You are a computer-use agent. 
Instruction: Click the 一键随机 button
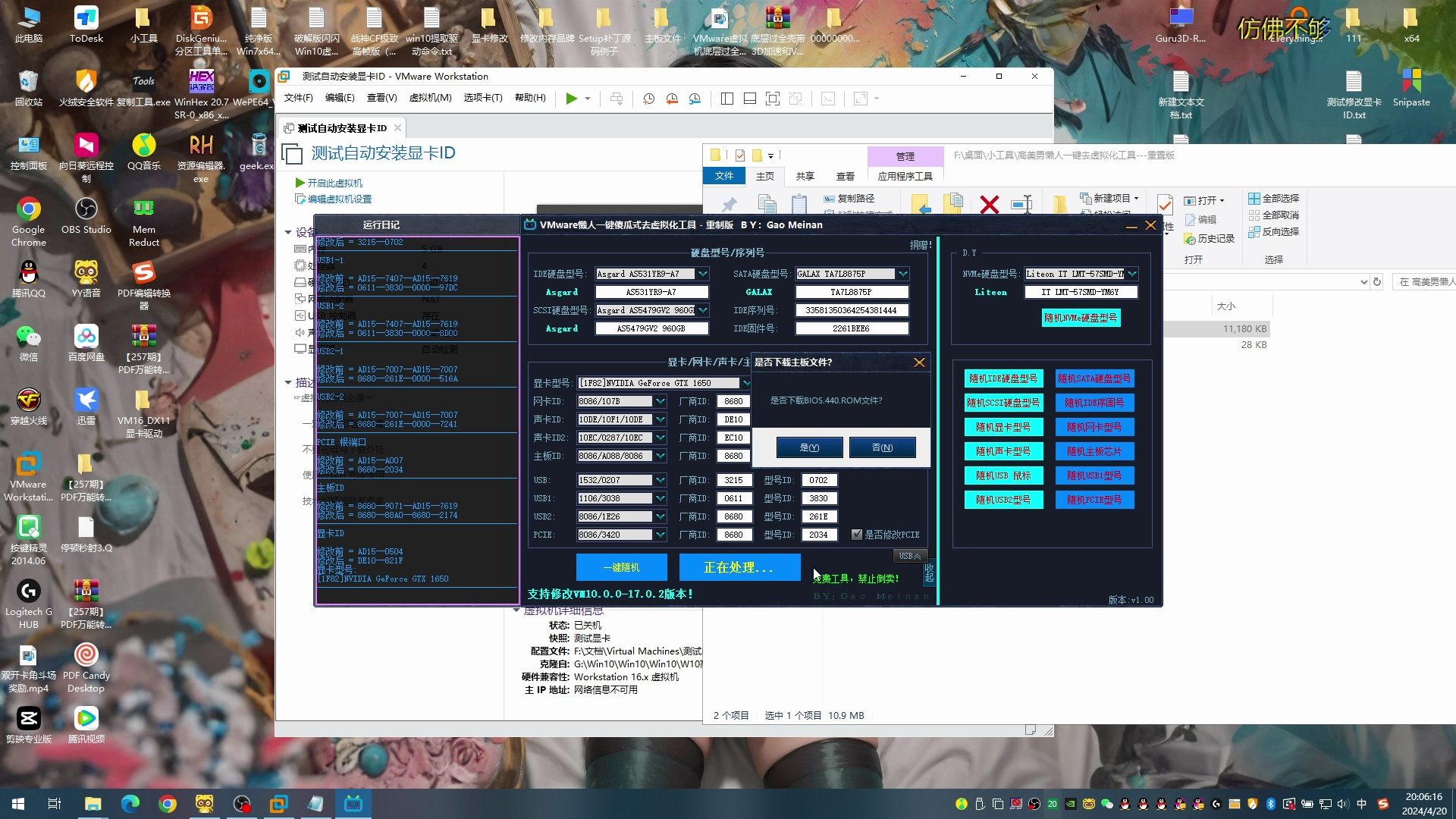pyautogui.click(x=622, y=567)
